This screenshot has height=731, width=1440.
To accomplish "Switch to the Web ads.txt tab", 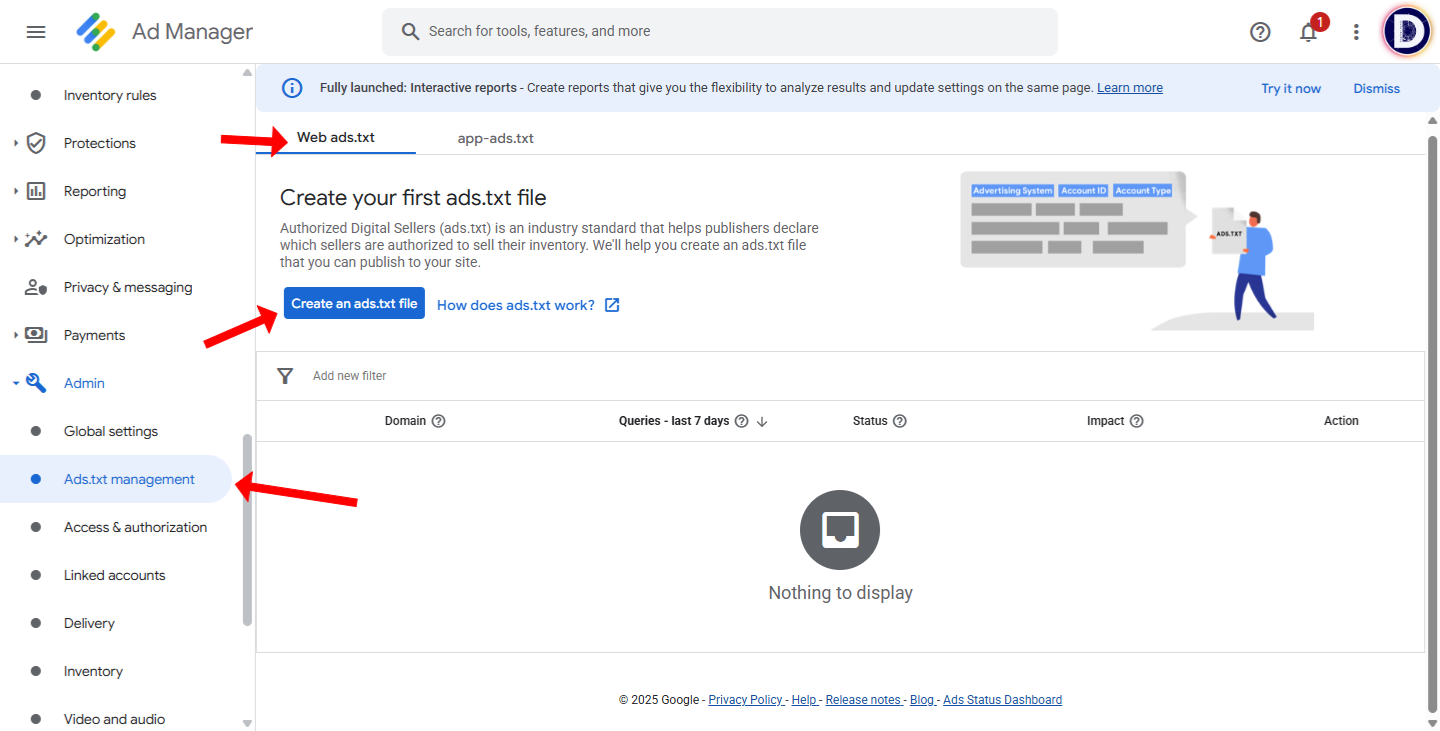I will pos(336,137).
